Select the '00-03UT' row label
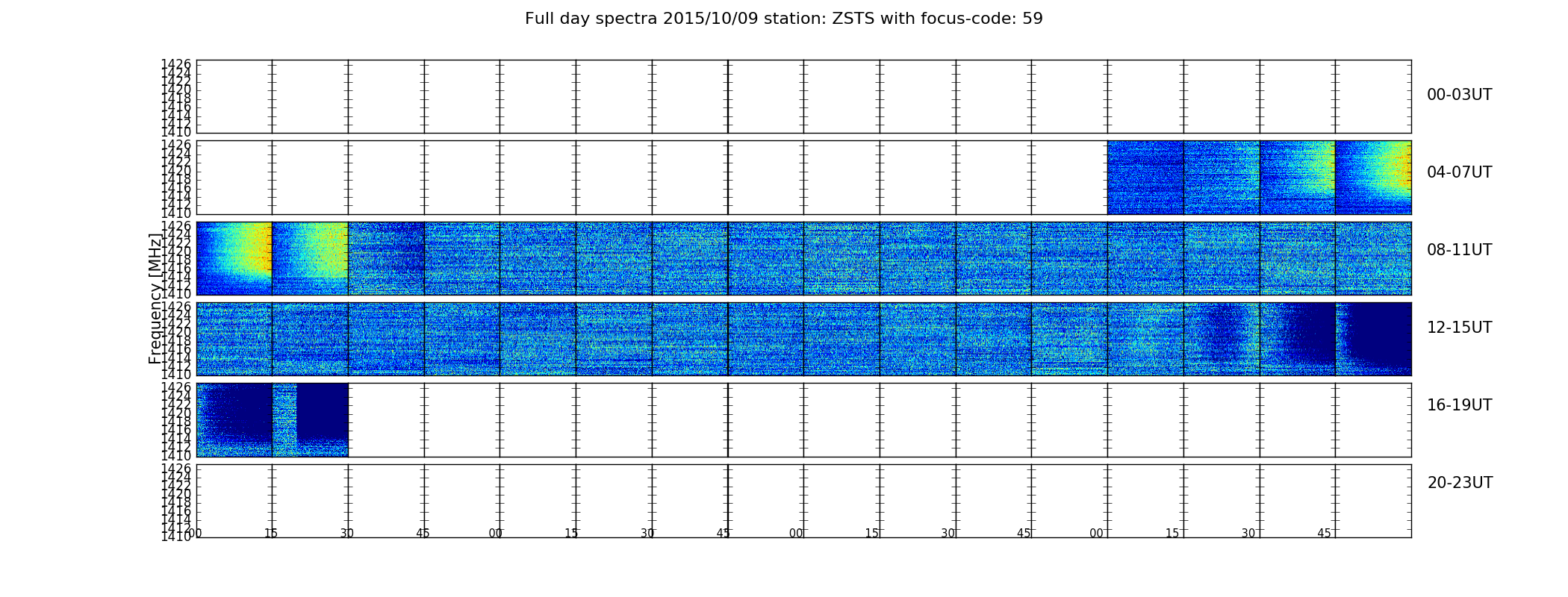1568x597 pixels. [1459, 95]
